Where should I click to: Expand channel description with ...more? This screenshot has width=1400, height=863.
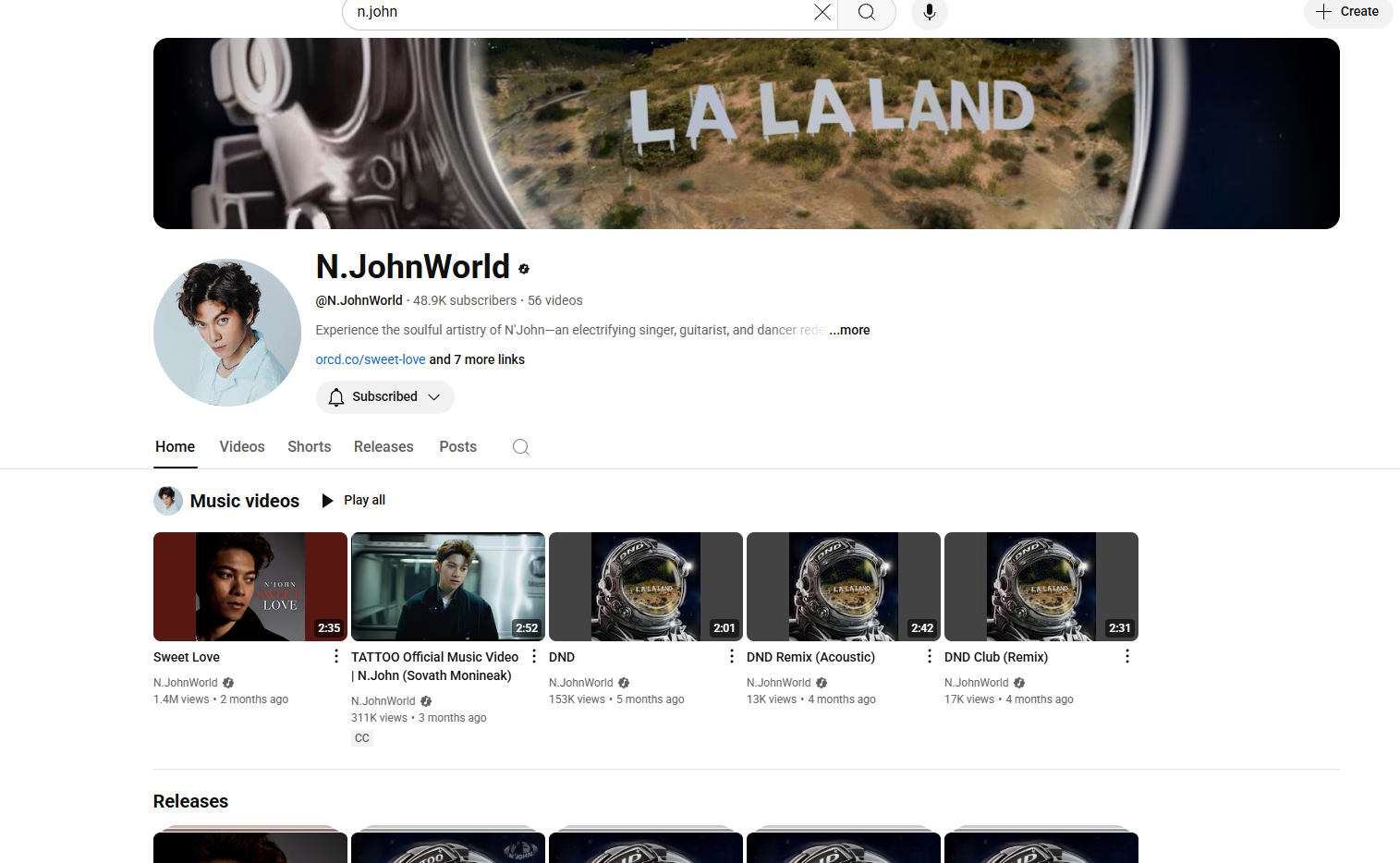tap(849, 330)
